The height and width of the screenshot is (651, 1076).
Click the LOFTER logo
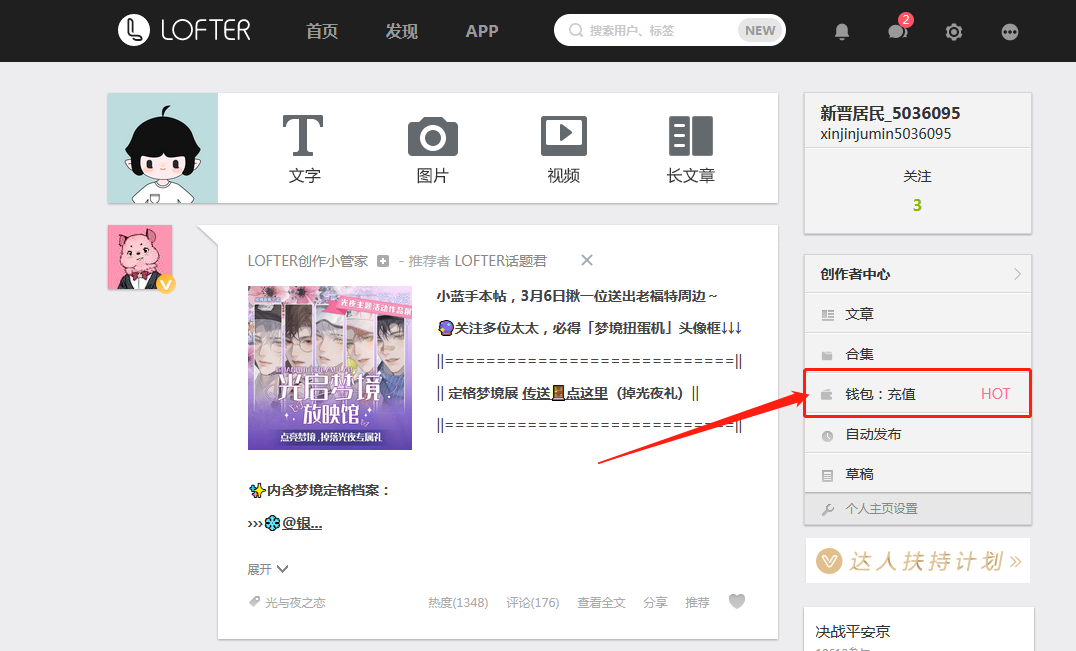184,30
